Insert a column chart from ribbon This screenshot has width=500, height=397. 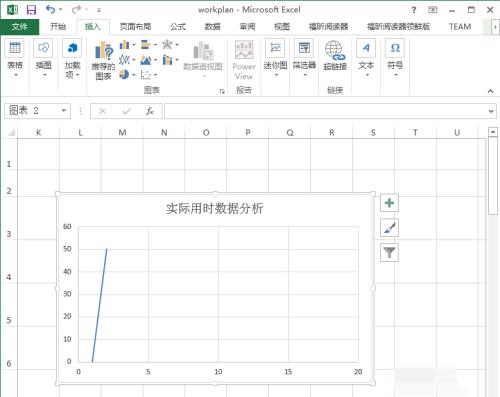pos(124,44)
